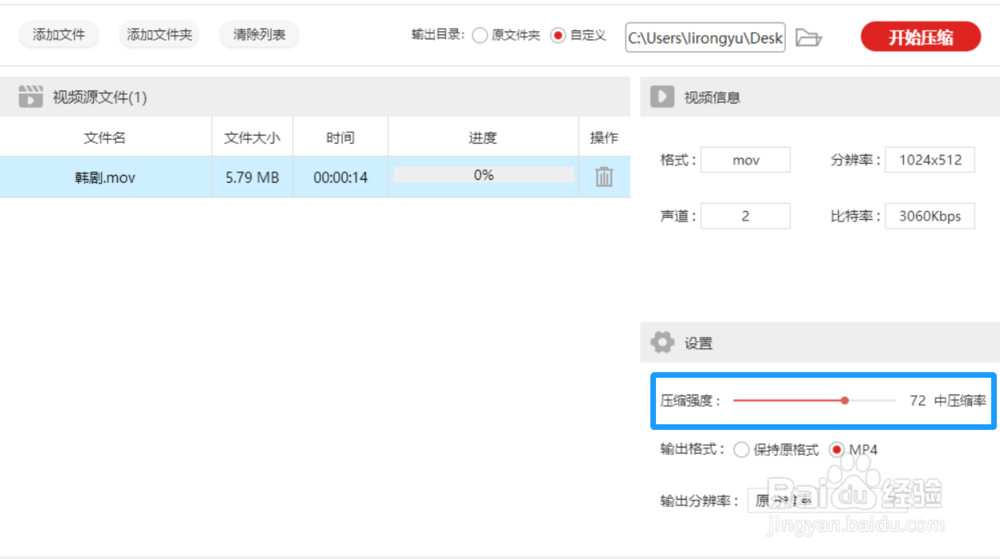The width and height of the screenshot is (1000, 559).
Task: Click the video info play icon
Action: pos(662,97)
